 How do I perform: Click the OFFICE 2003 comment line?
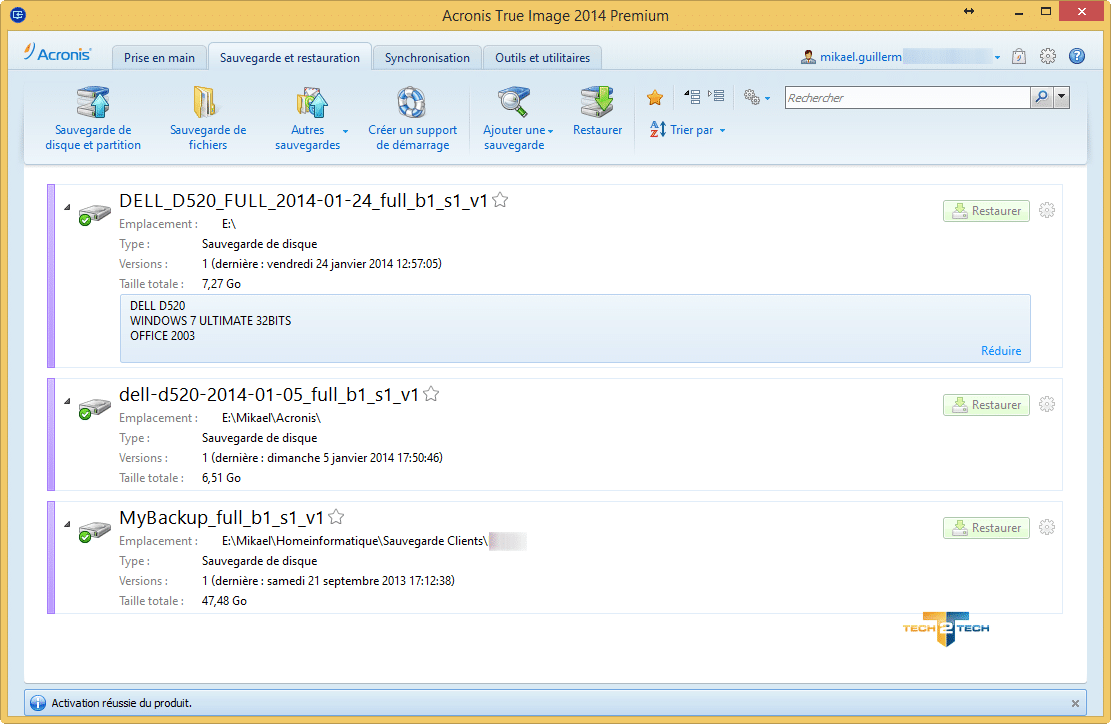tap(162, 336)
